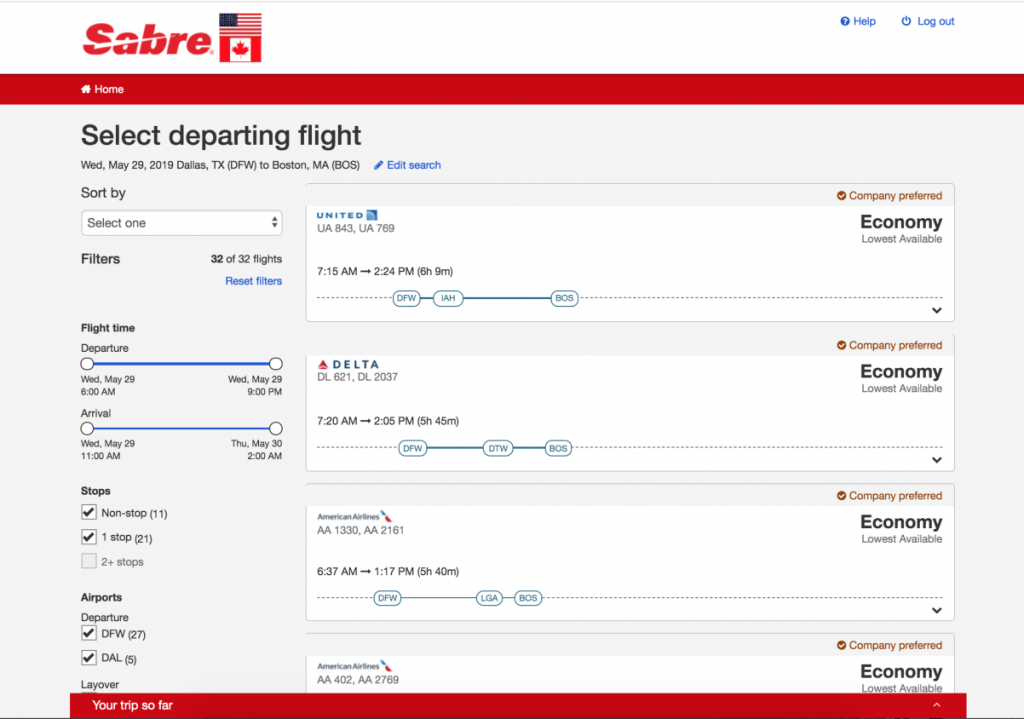Click the 2+ stops checkbox
The height and width of the screenshot is (719, 1024).
tap(89, 561)
